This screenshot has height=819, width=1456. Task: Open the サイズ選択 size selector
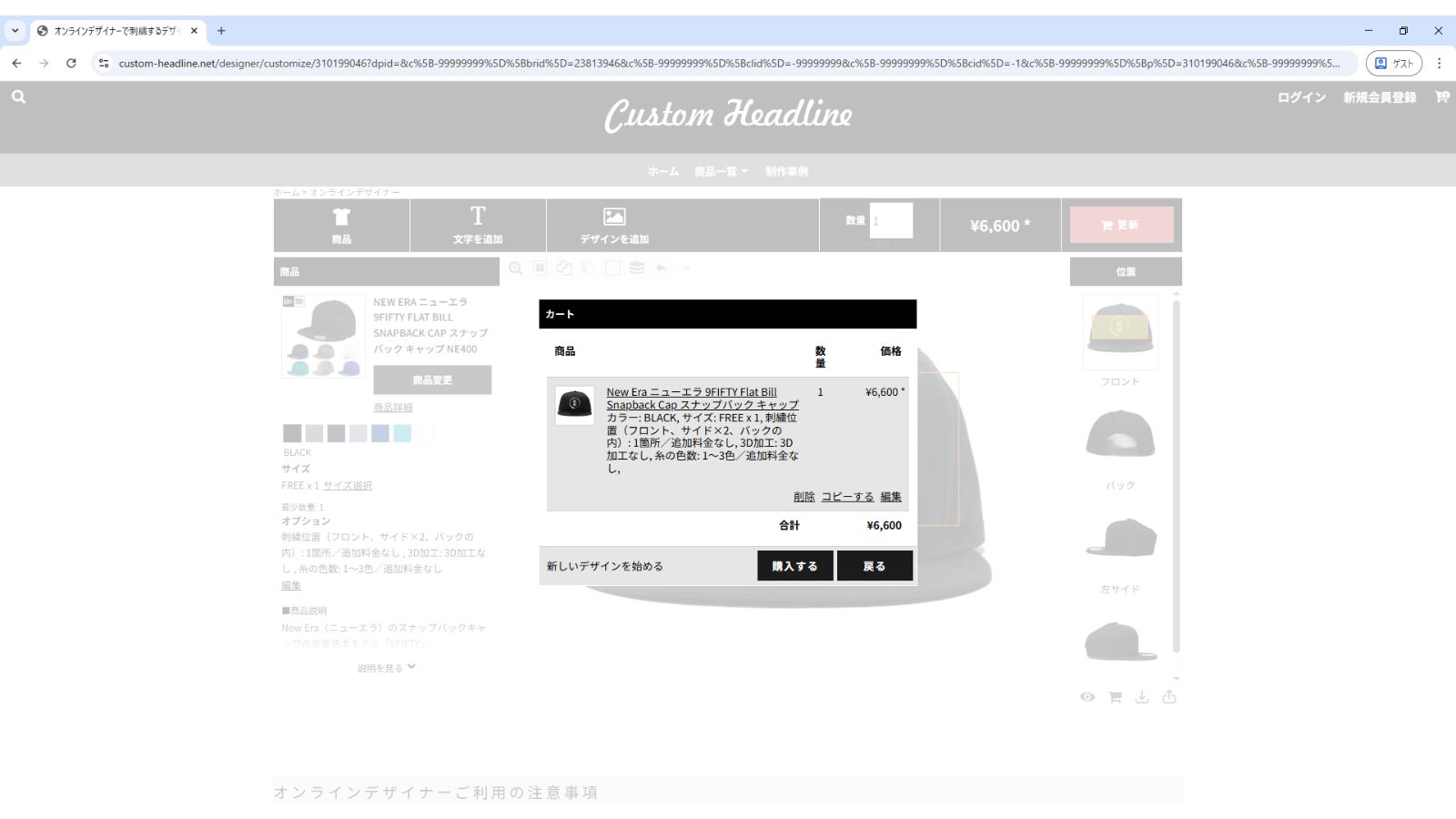348,486
